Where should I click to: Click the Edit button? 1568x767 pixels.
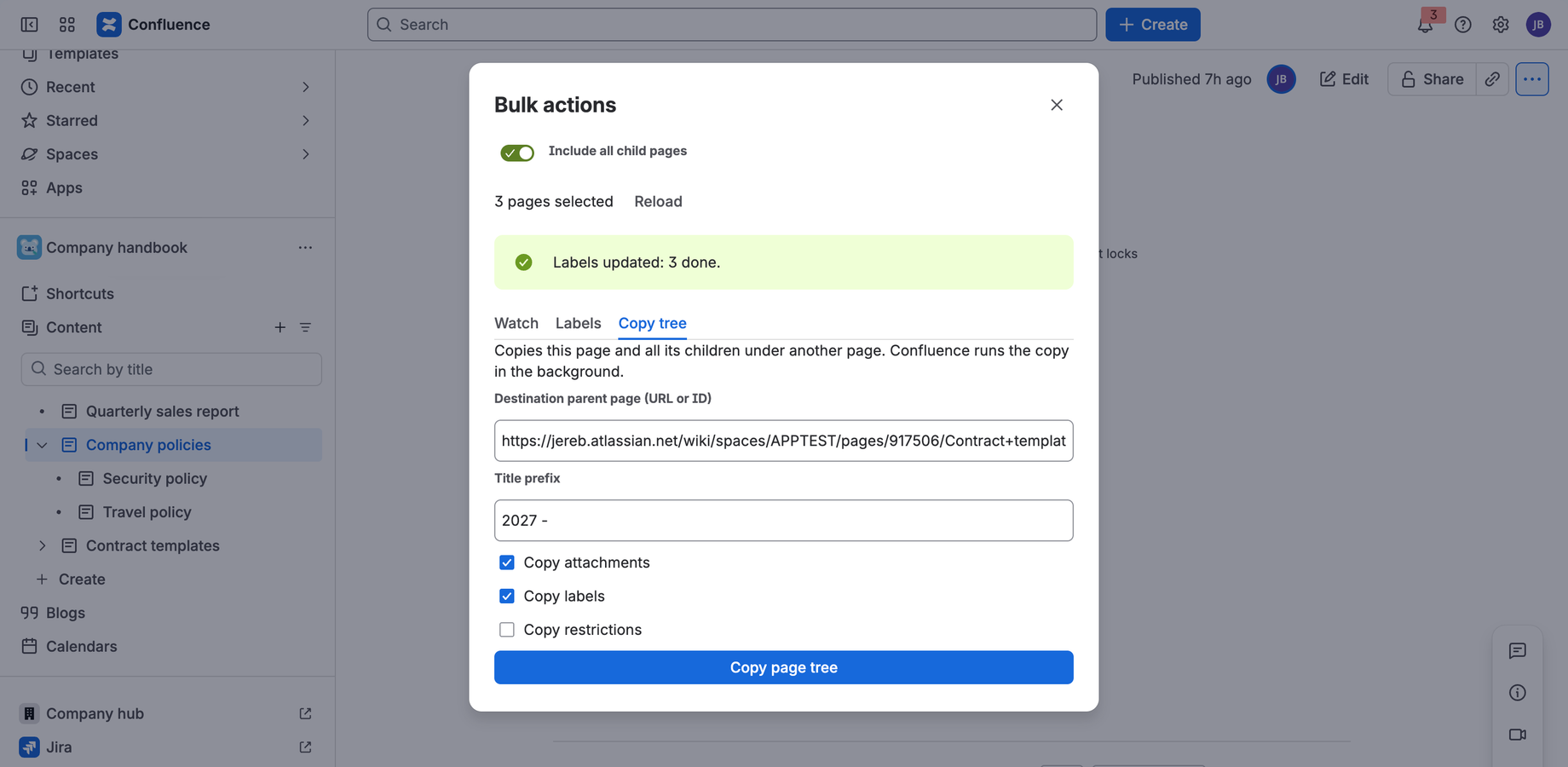[1344, 79]
